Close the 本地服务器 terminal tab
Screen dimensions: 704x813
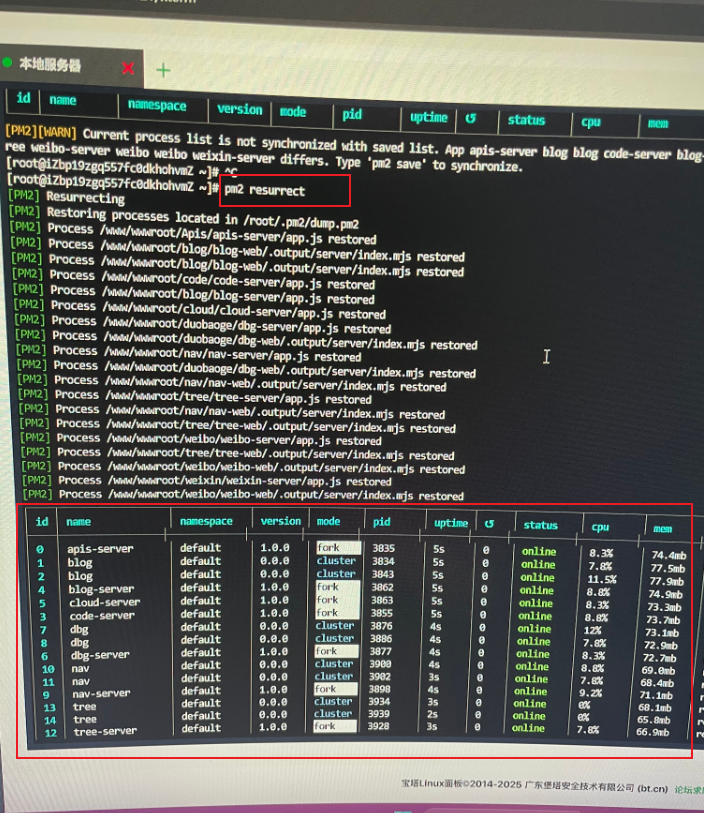128,68
